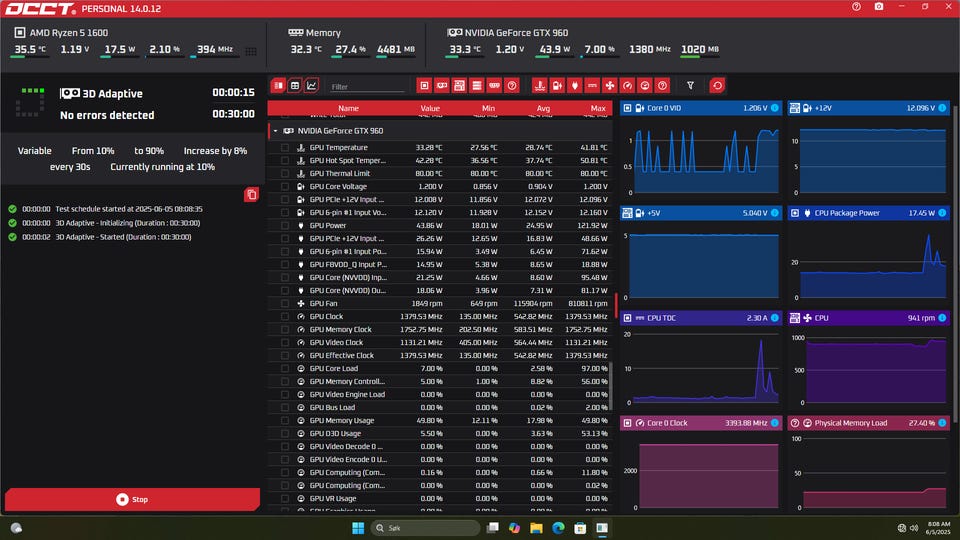Click the GPU Memory Clock row name
The height and width of the screenshot is (540, 960).
tap(340, 329)
